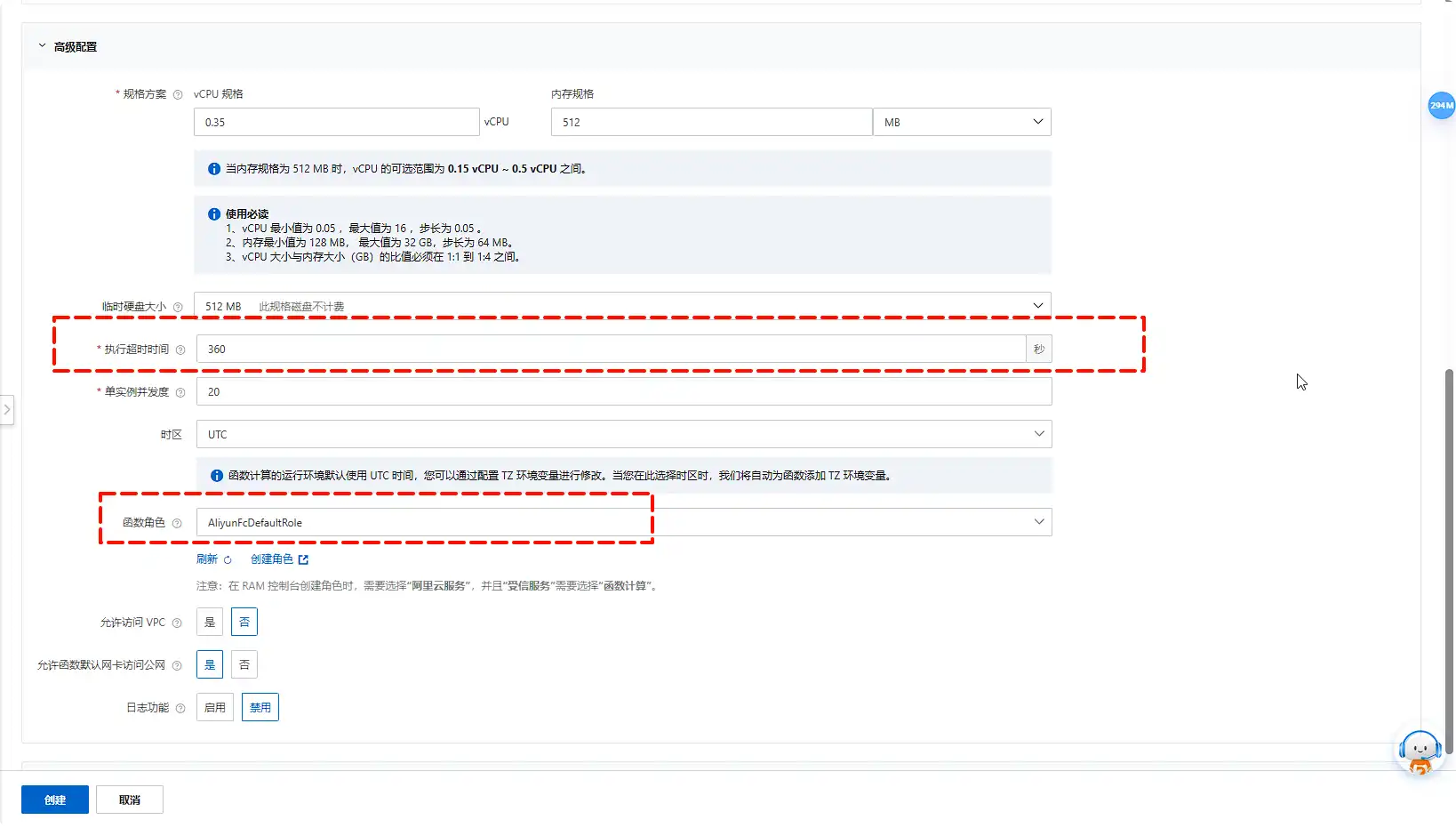Click the info icon in vCPU range notice
1456x828 pixels.
214,169
